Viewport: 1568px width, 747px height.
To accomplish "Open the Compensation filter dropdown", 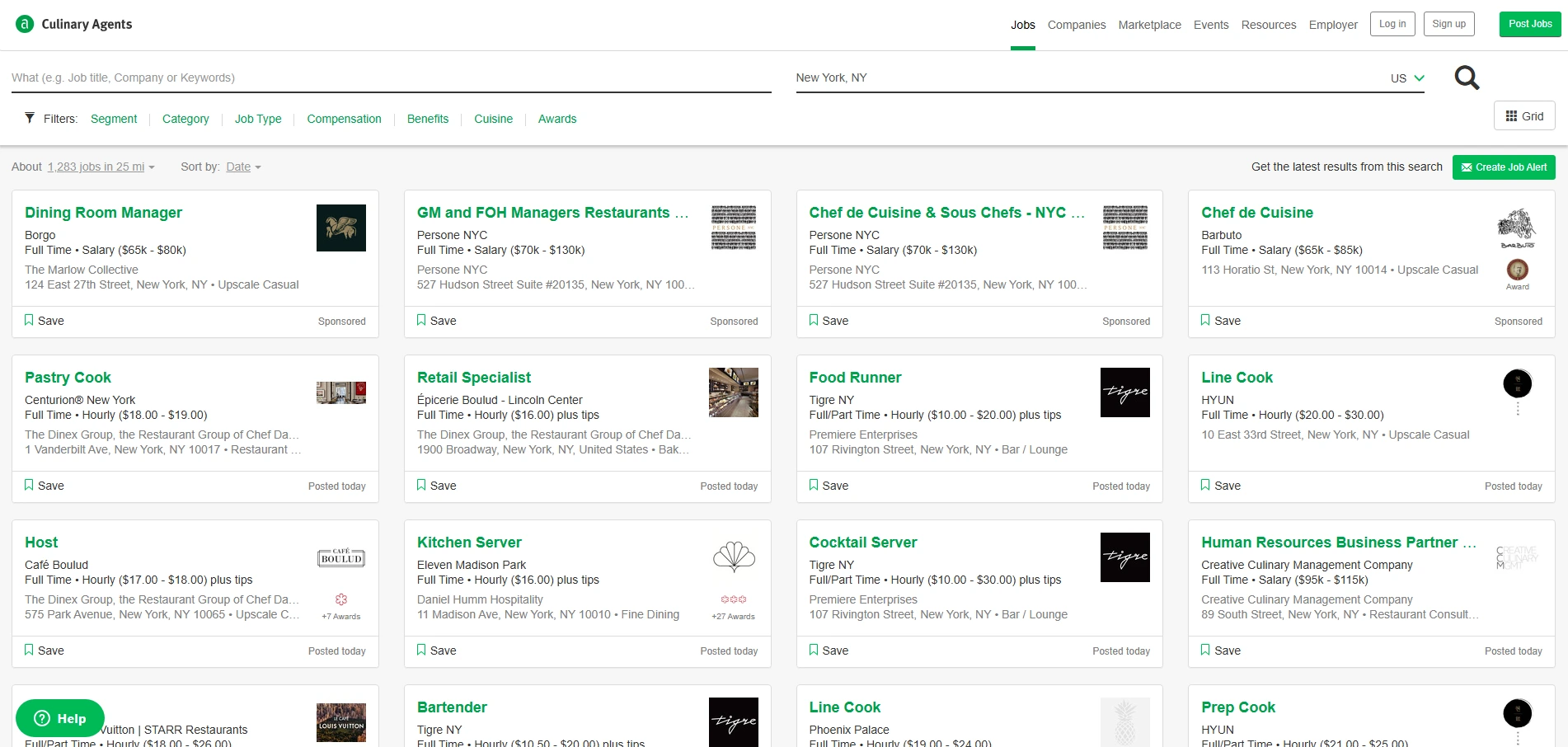I will pos(344,119).
